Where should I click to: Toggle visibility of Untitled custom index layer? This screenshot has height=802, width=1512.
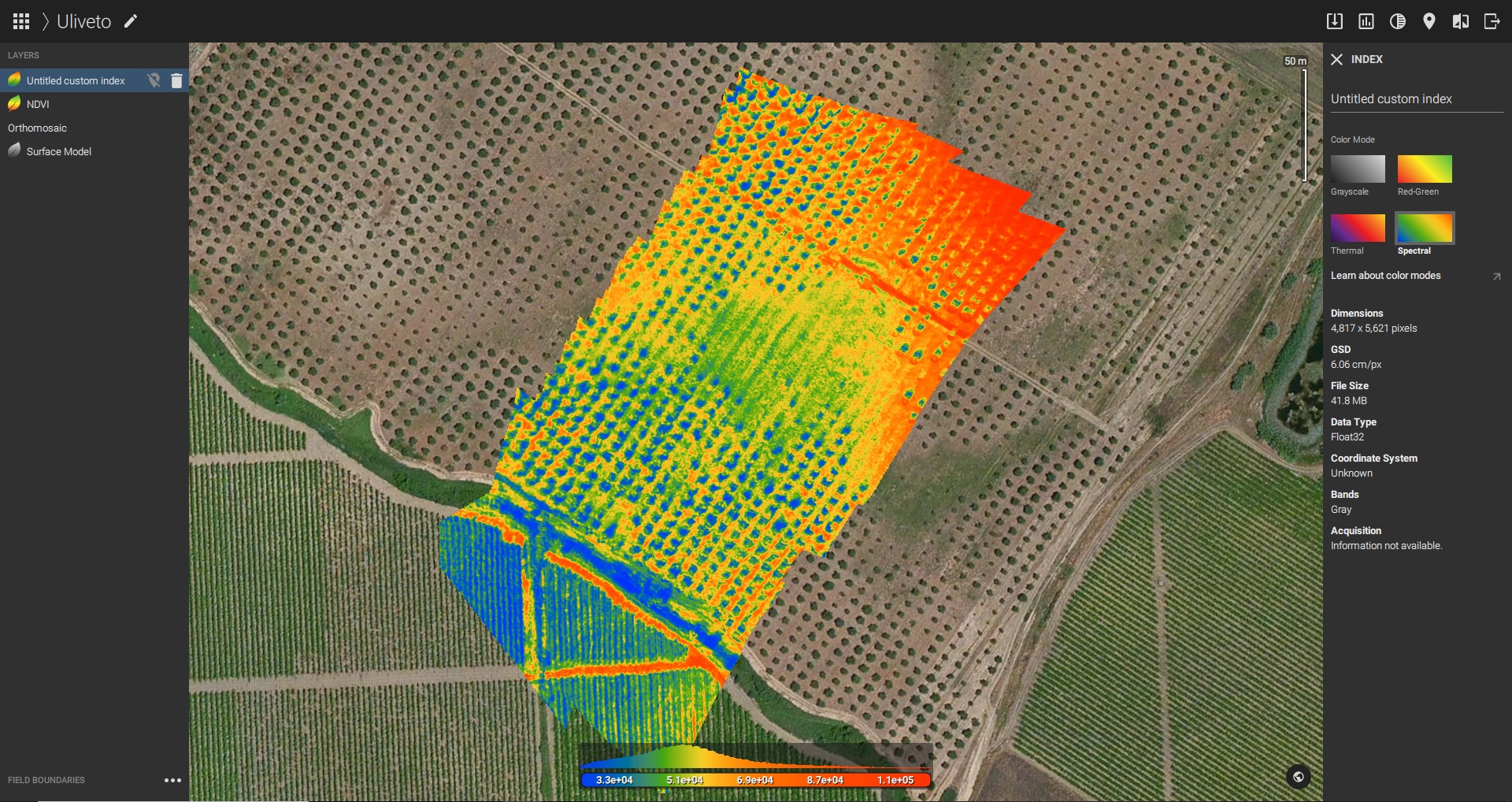point(154,80)
